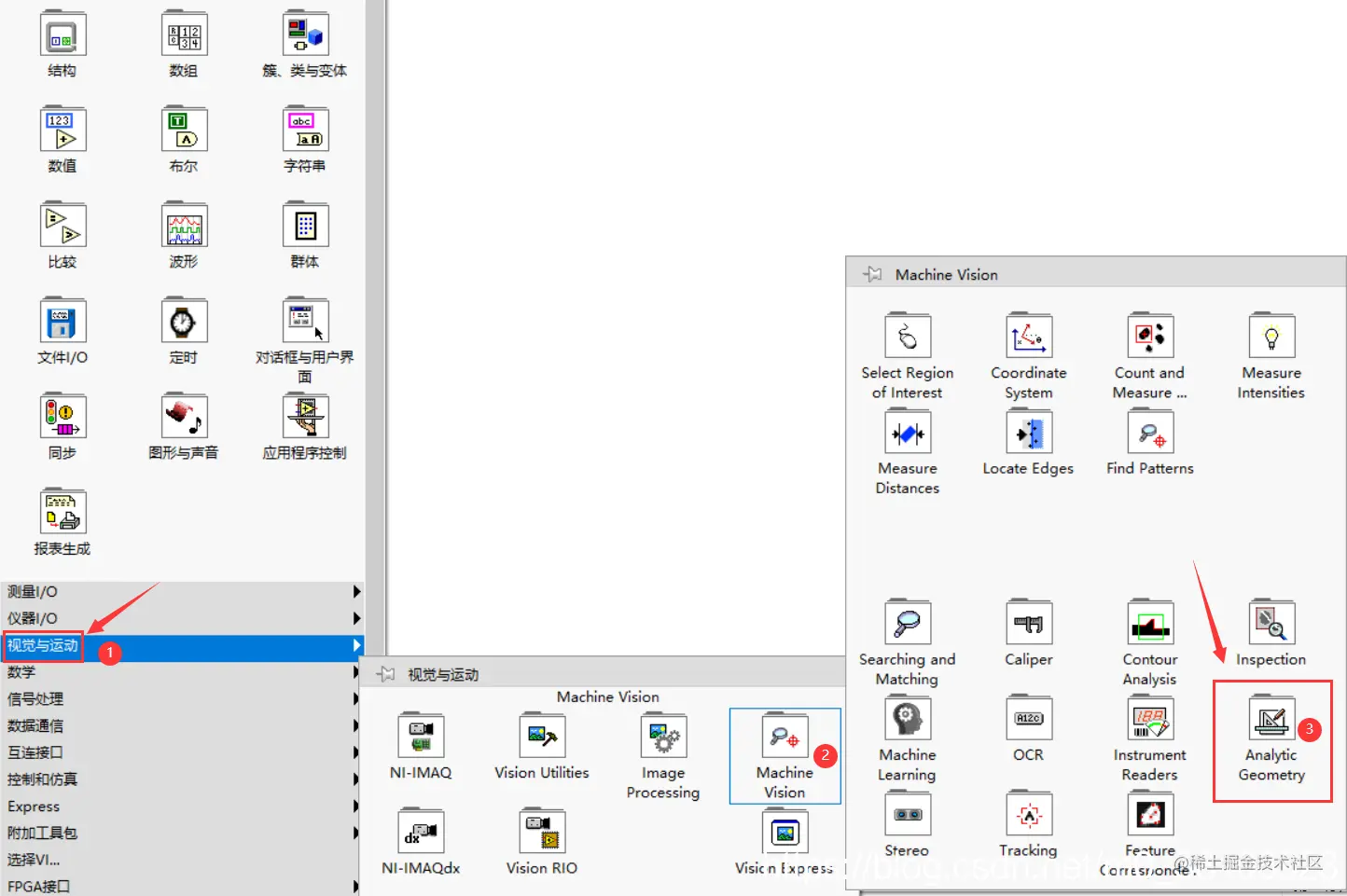Expand the 数学 submenu arrow
Screen dimensions: 1347x896
coord(356,672)
